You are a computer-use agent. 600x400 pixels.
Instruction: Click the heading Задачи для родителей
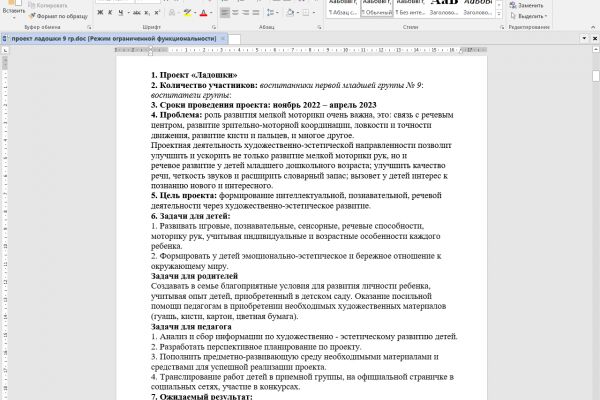[x=194, y=276]
